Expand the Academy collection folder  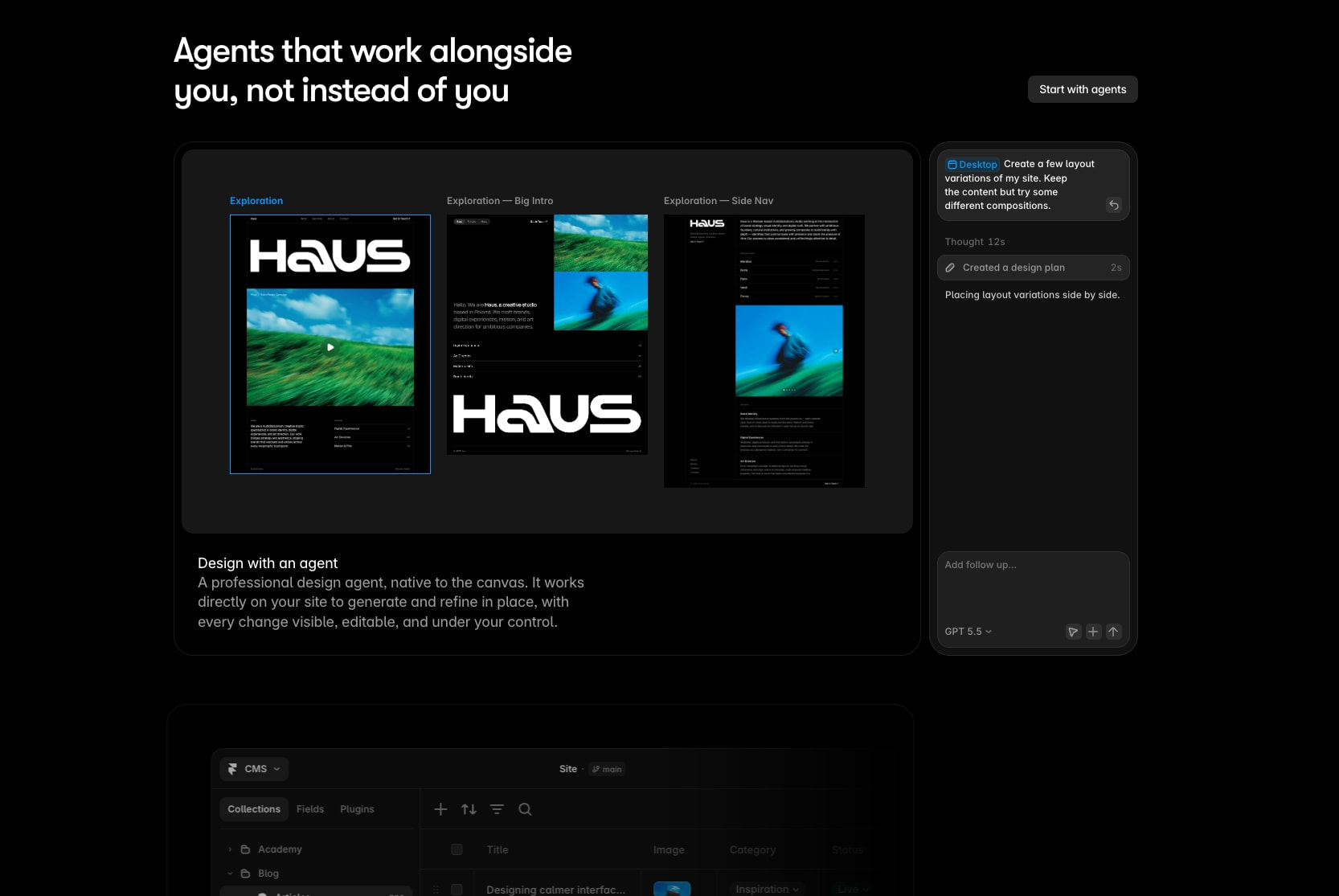[230, 849]
